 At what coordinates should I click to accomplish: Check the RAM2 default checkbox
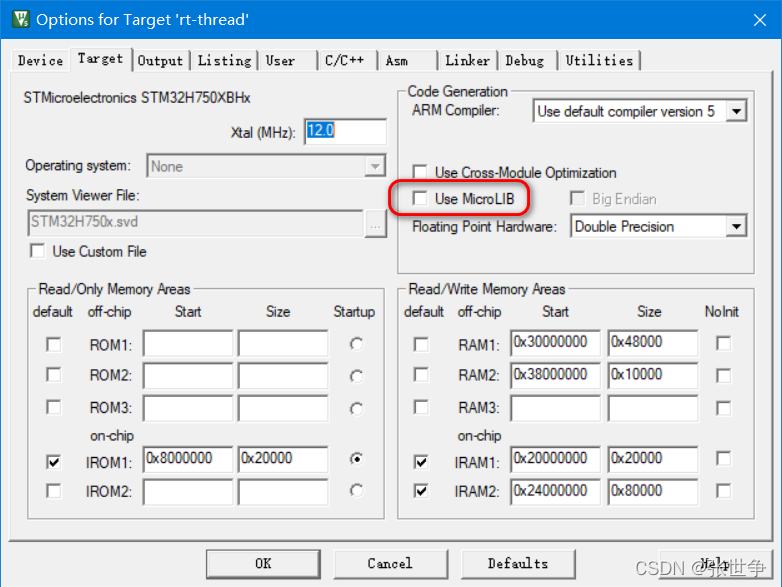tap(421, 375)
